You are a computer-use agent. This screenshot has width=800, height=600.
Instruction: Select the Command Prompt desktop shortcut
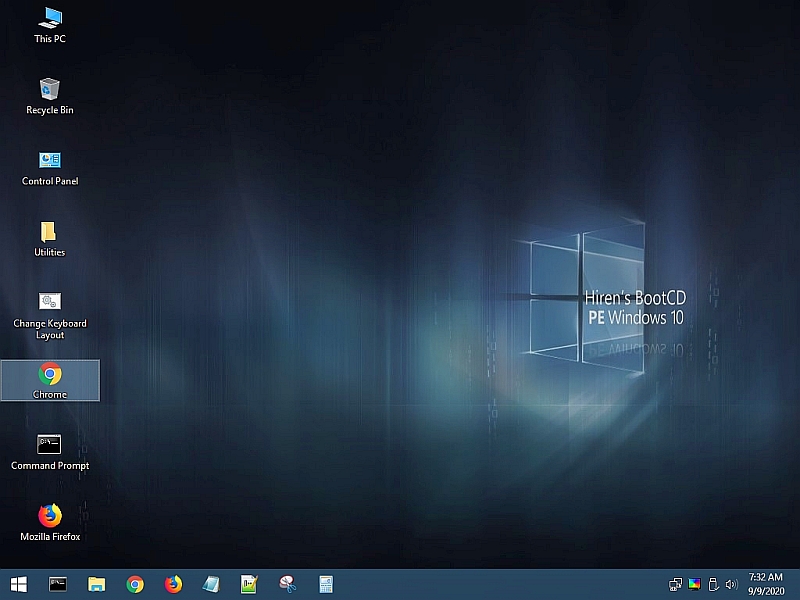point(50,452)
